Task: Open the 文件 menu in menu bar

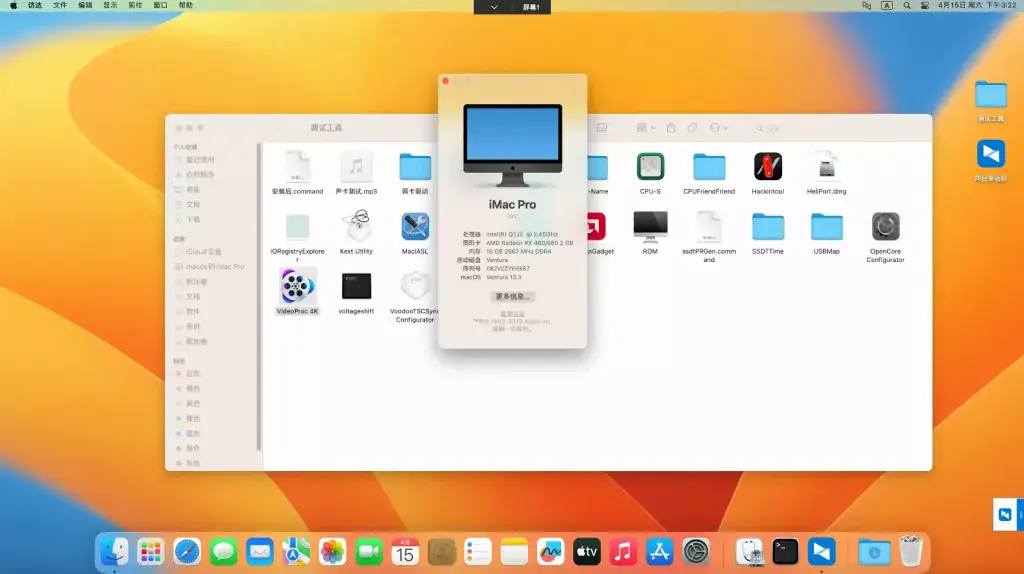Action: [x=59, y=5]
